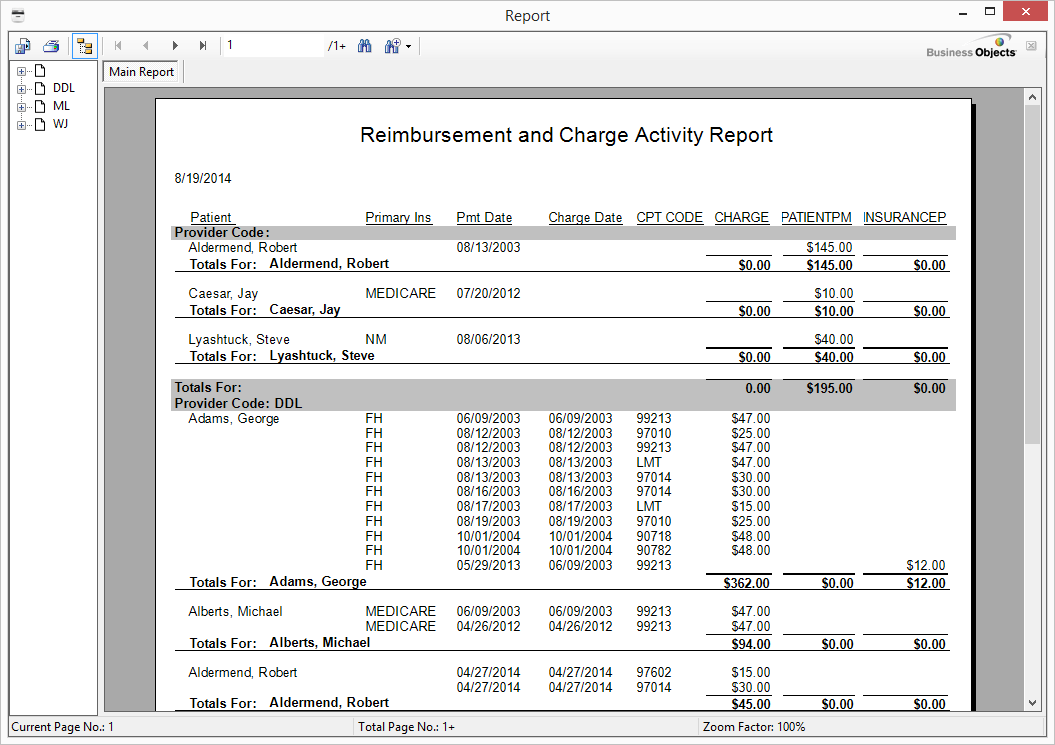Click the 07/20/2012 payment date
1055x745 pixels.
pos(488,293)
